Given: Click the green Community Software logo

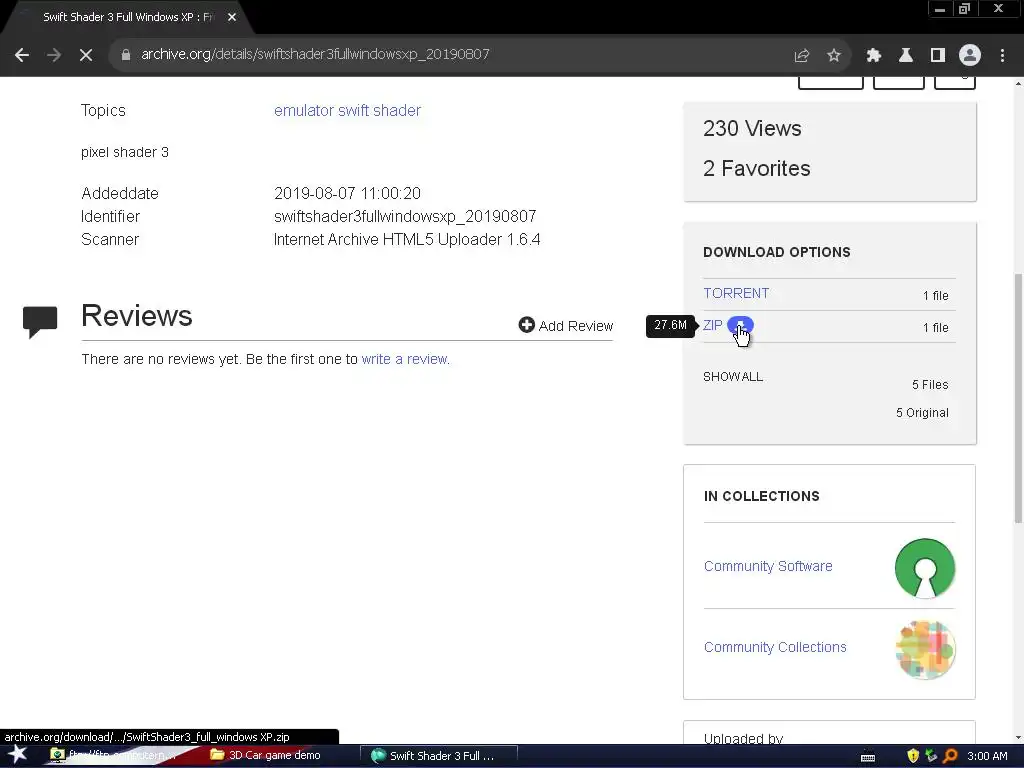Looking at the screenshot, I should coord(925,568).
